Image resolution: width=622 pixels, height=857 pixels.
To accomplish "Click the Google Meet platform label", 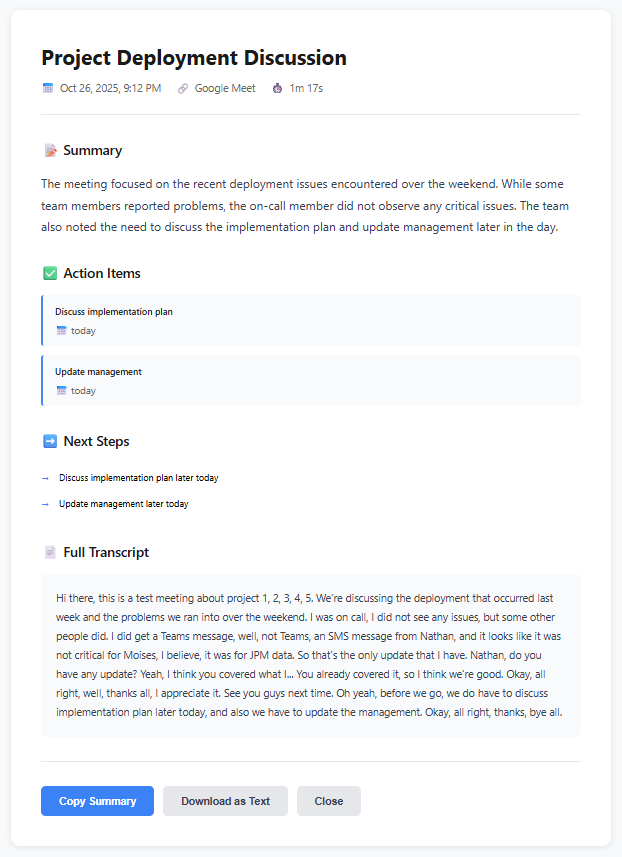I will pyautogui.click(x=225, y=88).
